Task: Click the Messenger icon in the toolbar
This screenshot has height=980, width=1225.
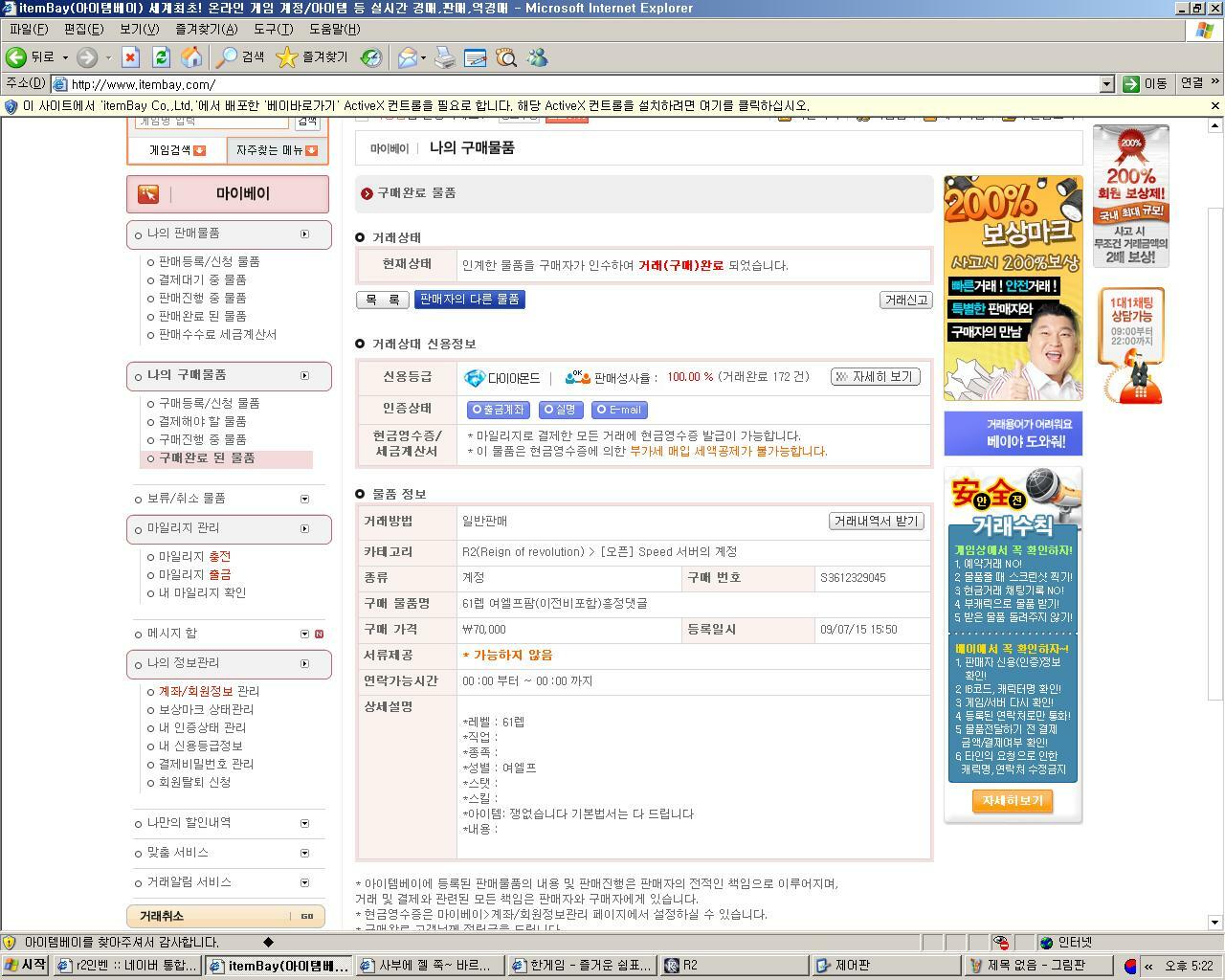Action: pos(539,57)
